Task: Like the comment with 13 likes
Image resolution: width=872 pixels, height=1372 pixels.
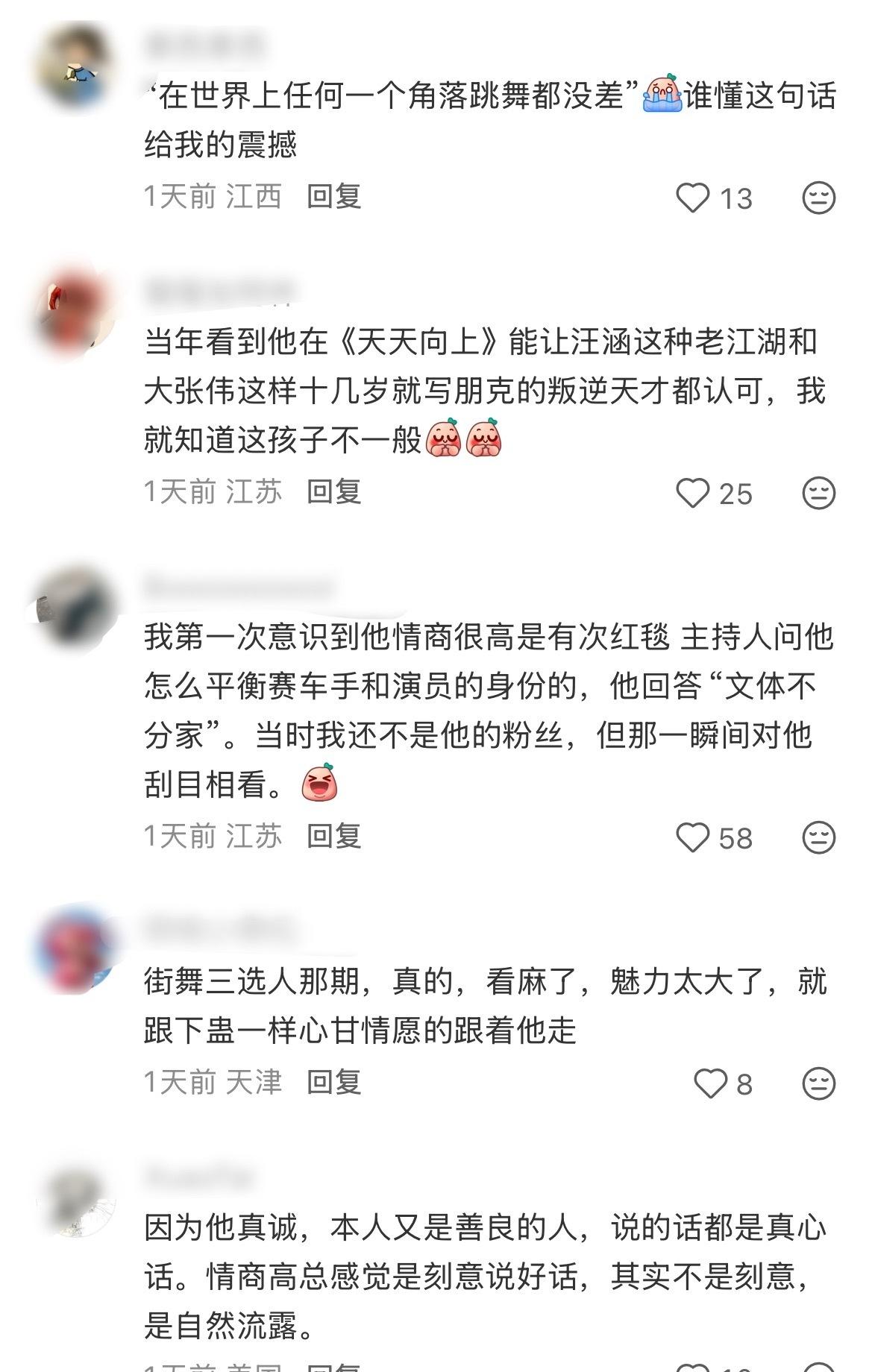Action: point(692,198)
